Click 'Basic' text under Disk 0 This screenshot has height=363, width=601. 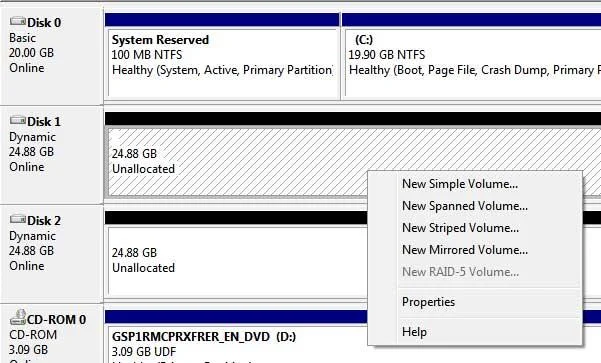[23, 38]
